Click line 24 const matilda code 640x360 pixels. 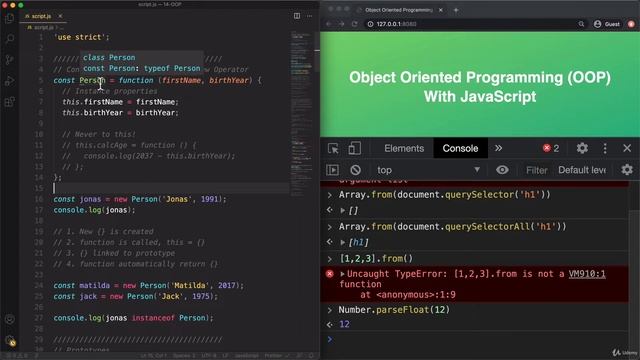[149, 285]
